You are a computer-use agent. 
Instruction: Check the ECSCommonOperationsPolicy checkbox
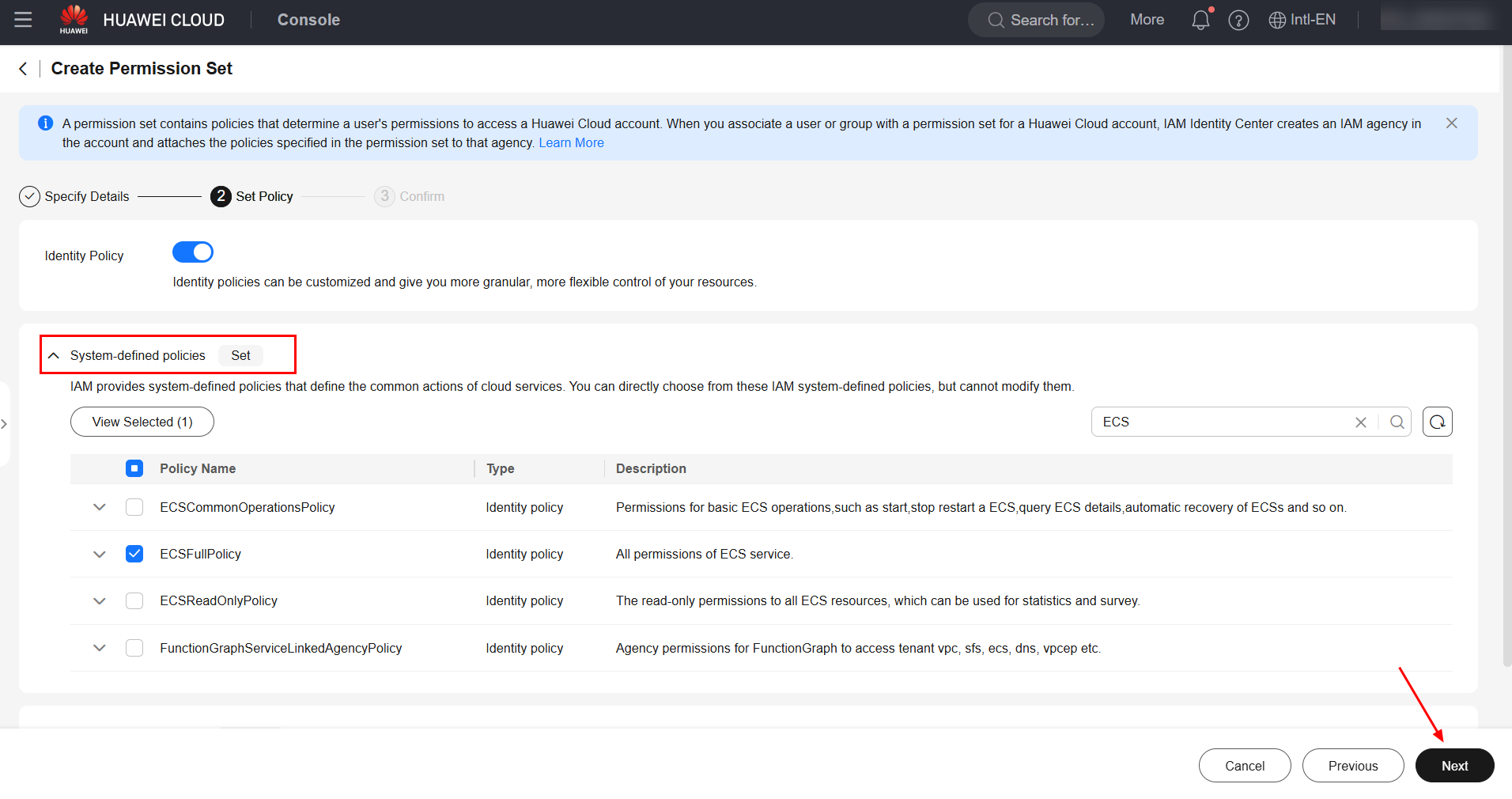click(134, 507)
